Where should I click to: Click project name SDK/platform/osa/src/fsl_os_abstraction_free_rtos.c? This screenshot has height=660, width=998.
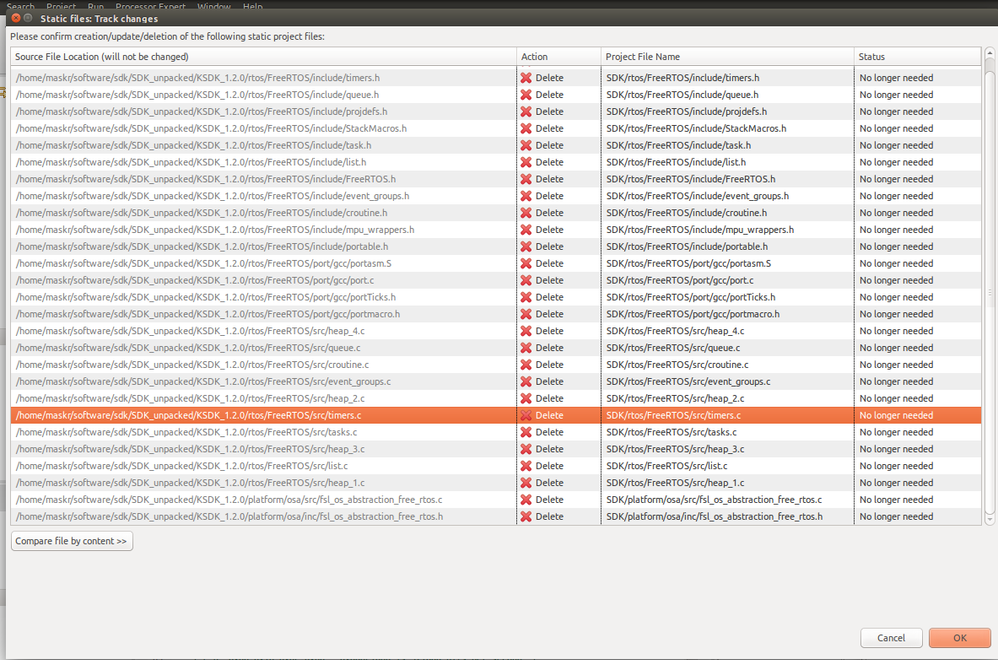(x=713, y=500)
